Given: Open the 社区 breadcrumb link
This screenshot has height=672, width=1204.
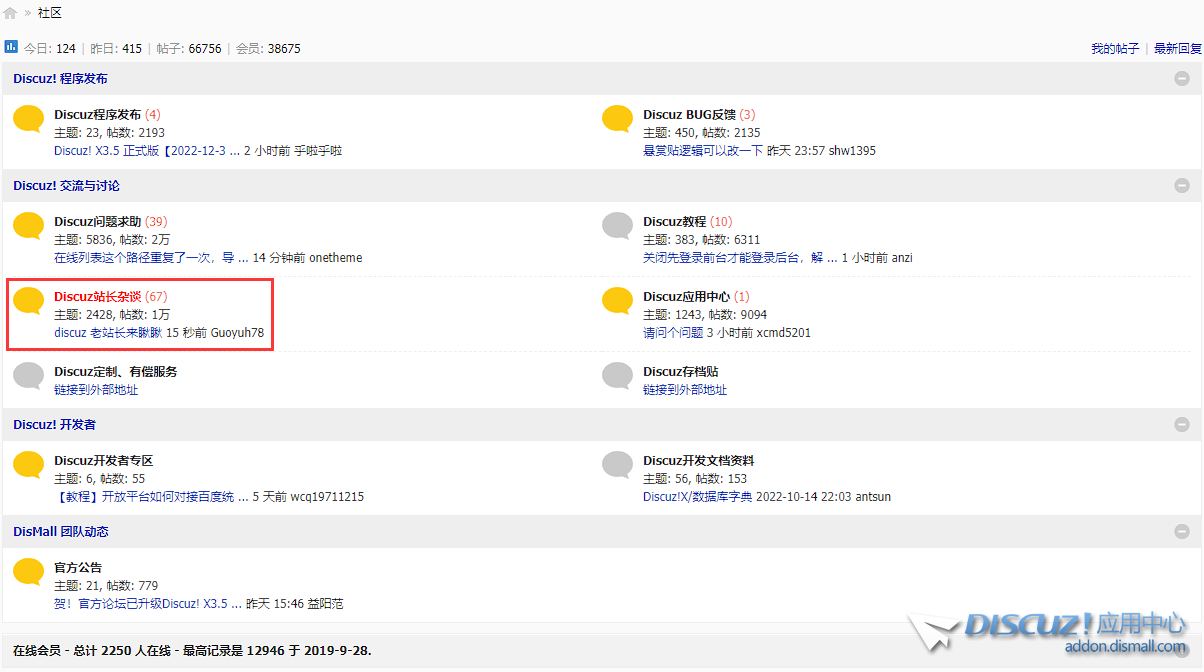Looking at the screenshot, I should click(50, 13).
